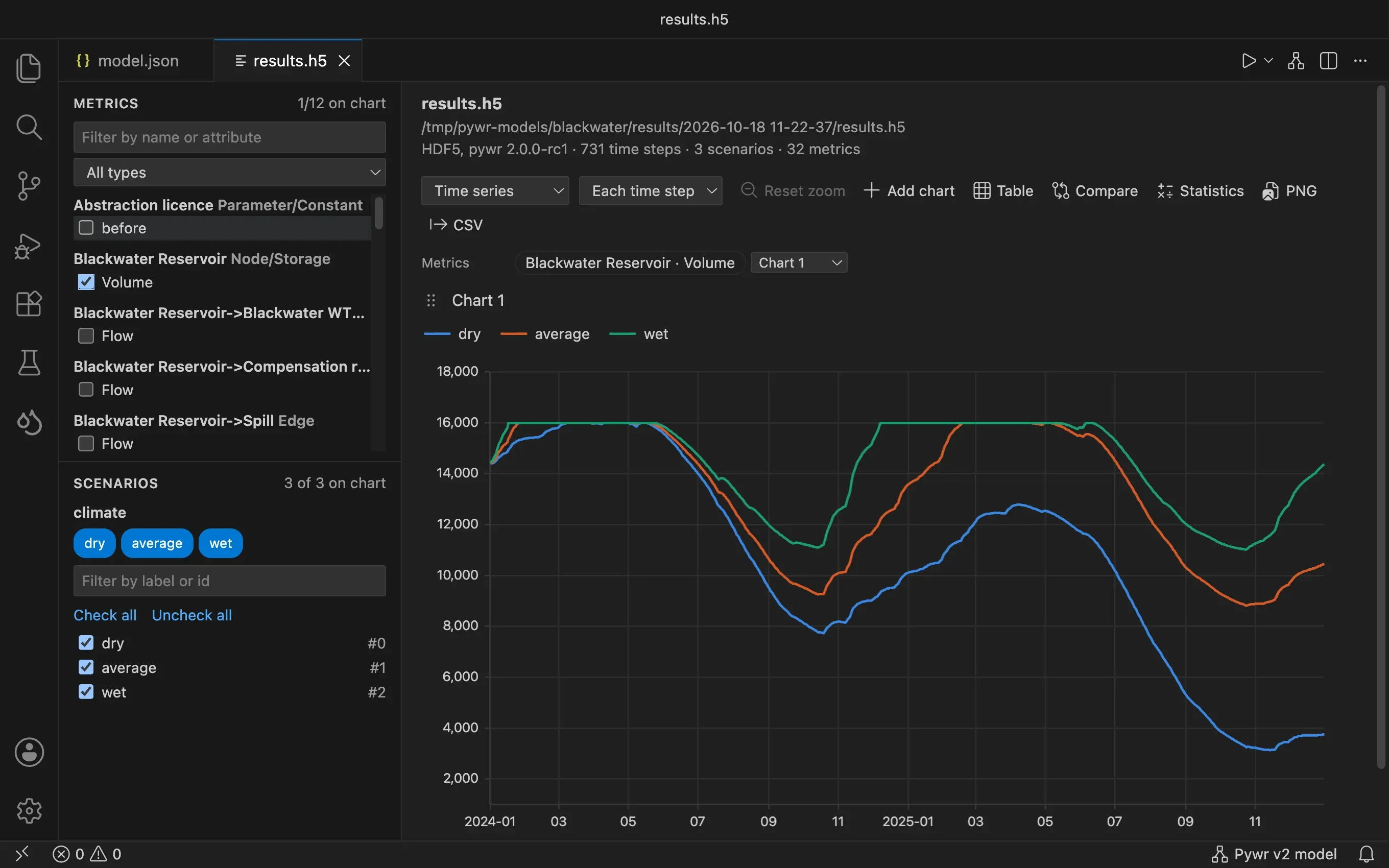
Task: Click the Filter by name or attribute field
Action: (230, 137)
